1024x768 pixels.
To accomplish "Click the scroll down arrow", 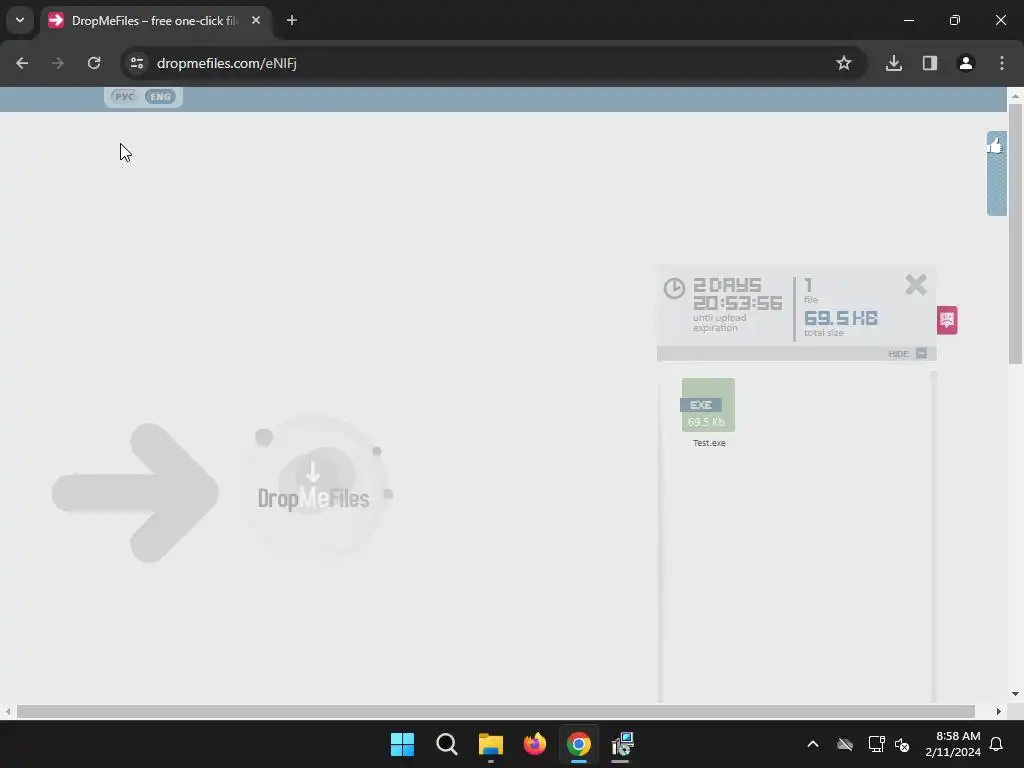I will [x=1015, y=694].
